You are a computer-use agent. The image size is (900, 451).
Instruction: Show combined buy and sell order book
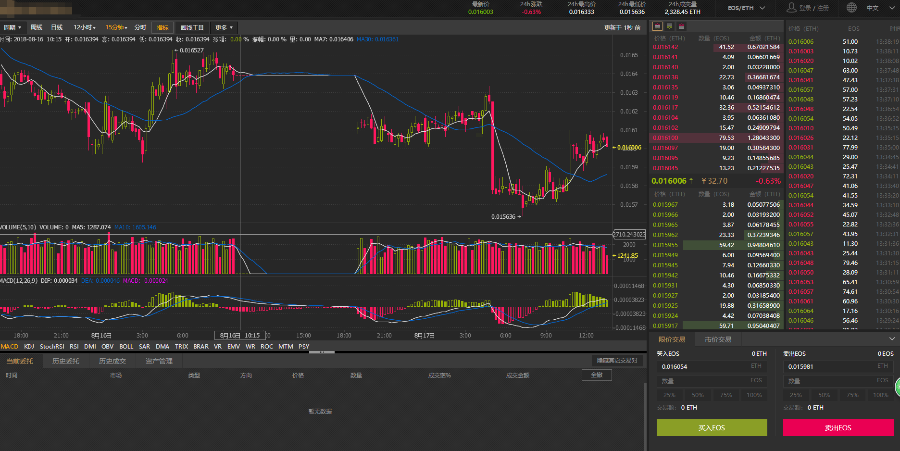point(656,27)
